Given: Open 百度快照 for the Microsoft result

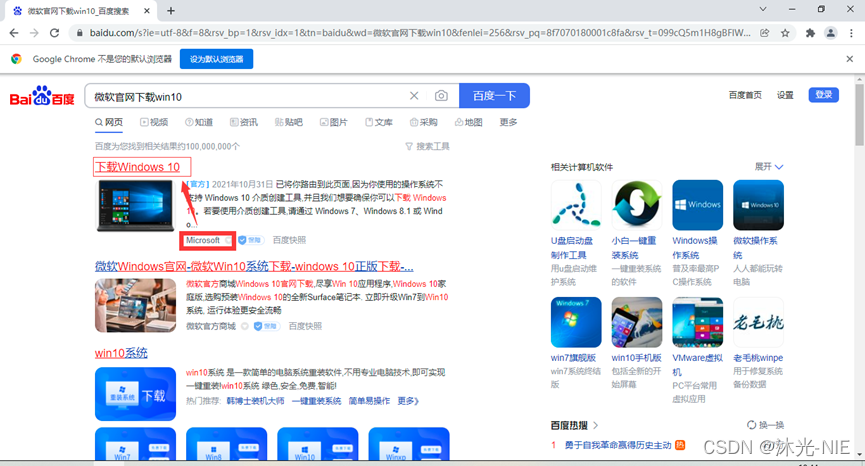Looking at the screenshot, I should (289, 240).
